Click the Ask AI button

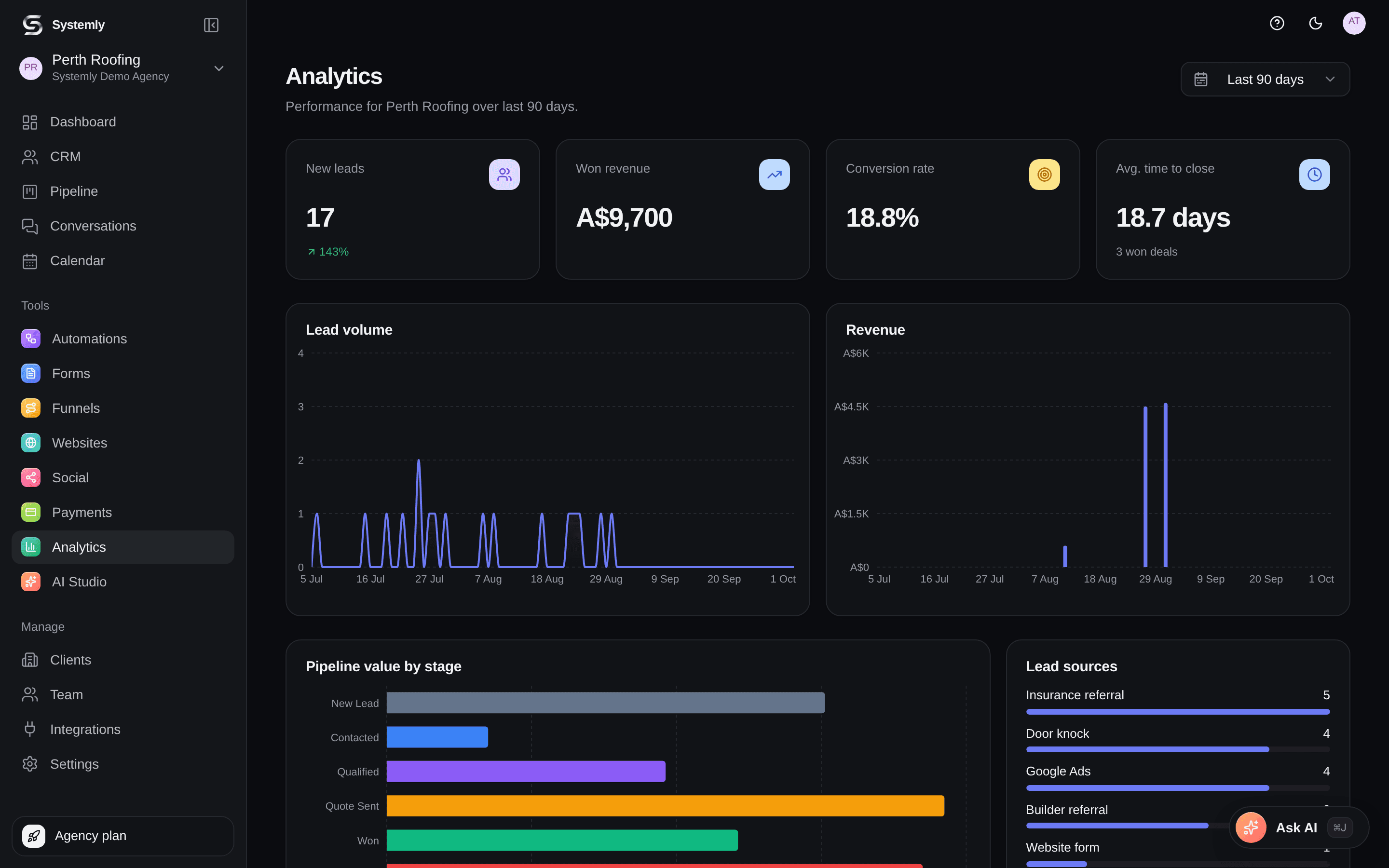[x=1298, y=827]
